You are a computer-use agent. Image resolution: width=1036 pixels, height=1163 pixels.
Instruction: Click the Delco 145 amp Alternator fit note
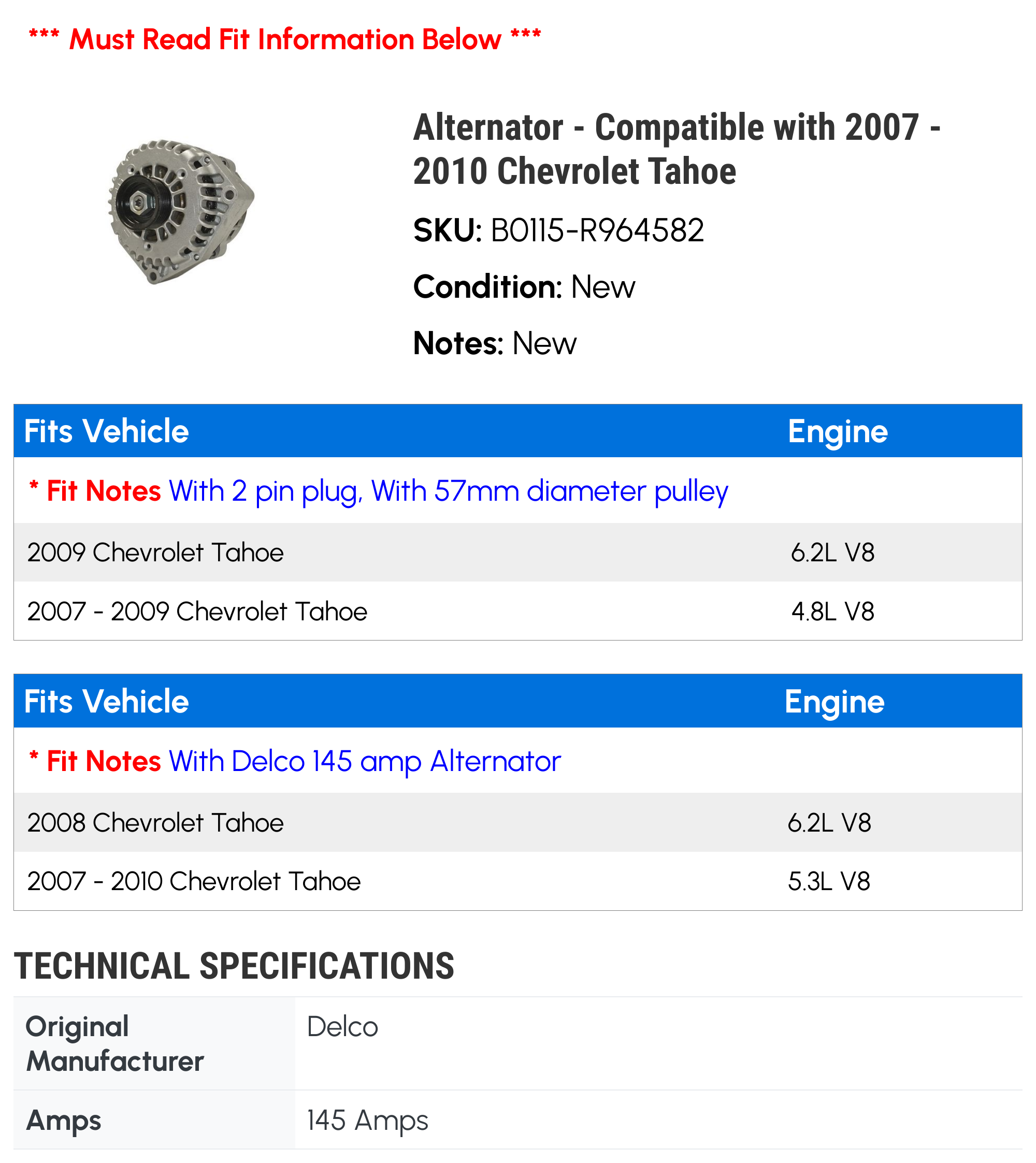pyautogui.click(x=364, y=761)
